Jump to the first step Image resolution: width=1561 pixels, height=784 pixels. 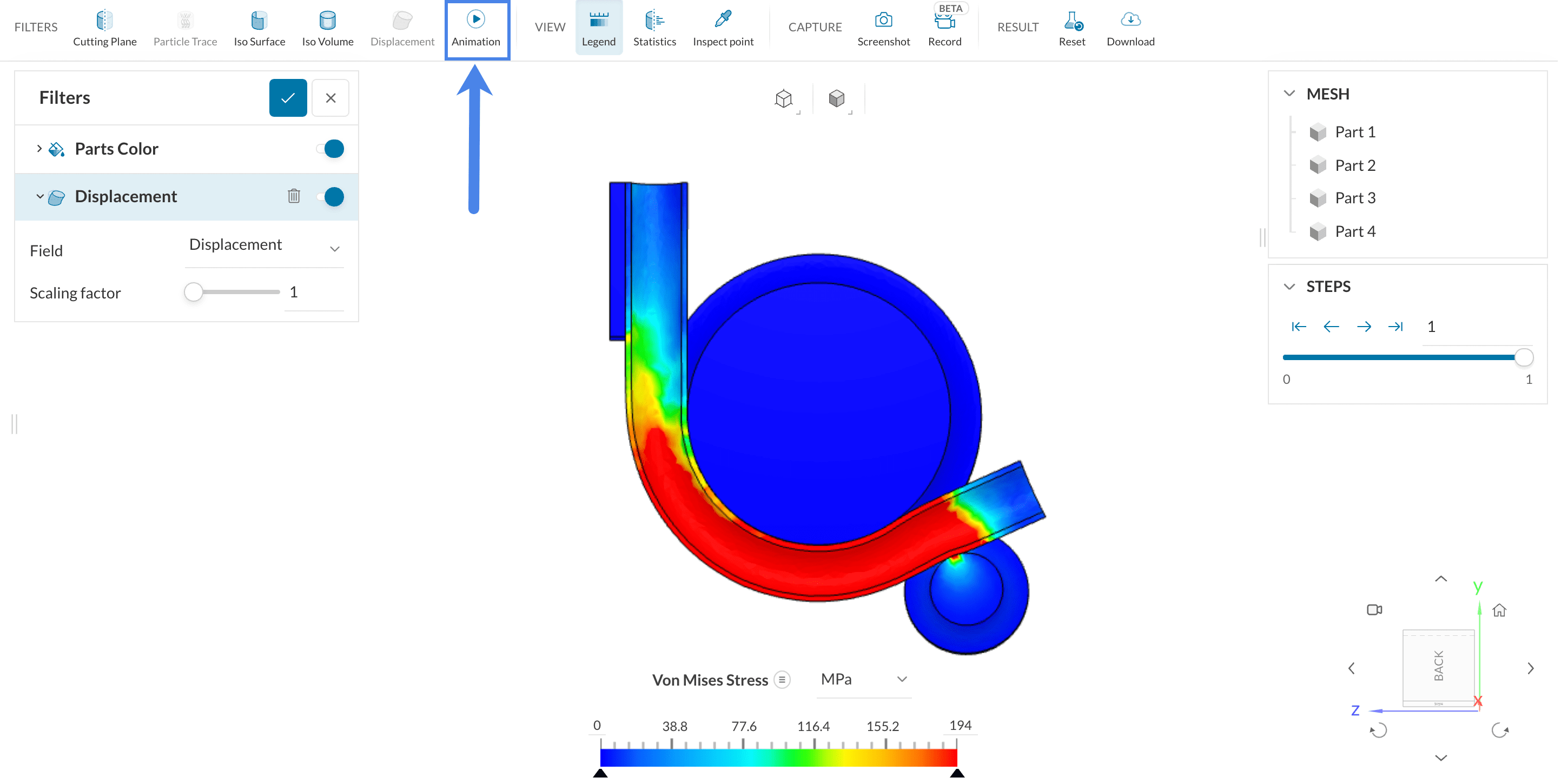1298,327
